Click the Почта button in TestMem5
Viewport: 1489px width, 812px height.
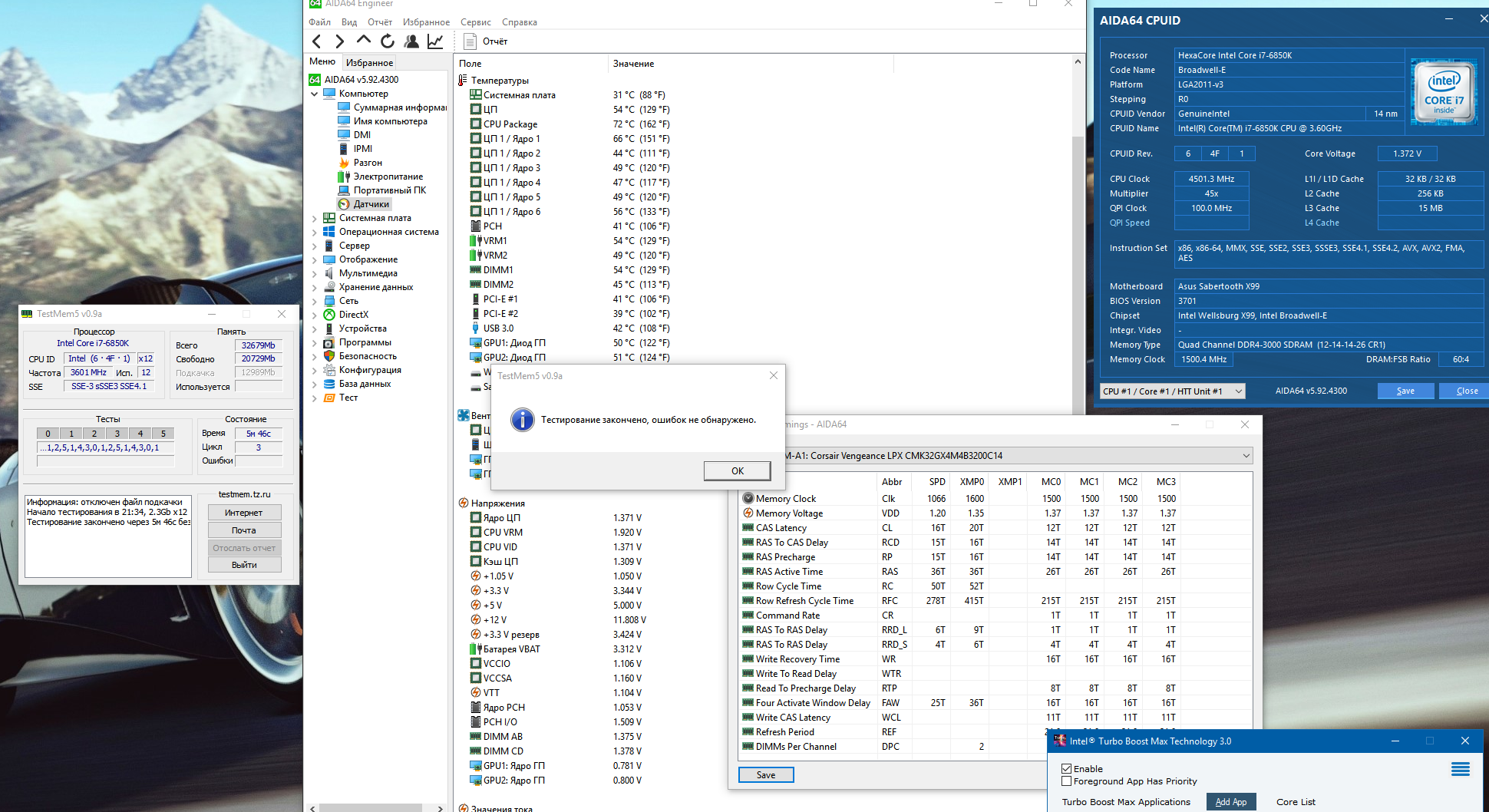click(244, 530)
